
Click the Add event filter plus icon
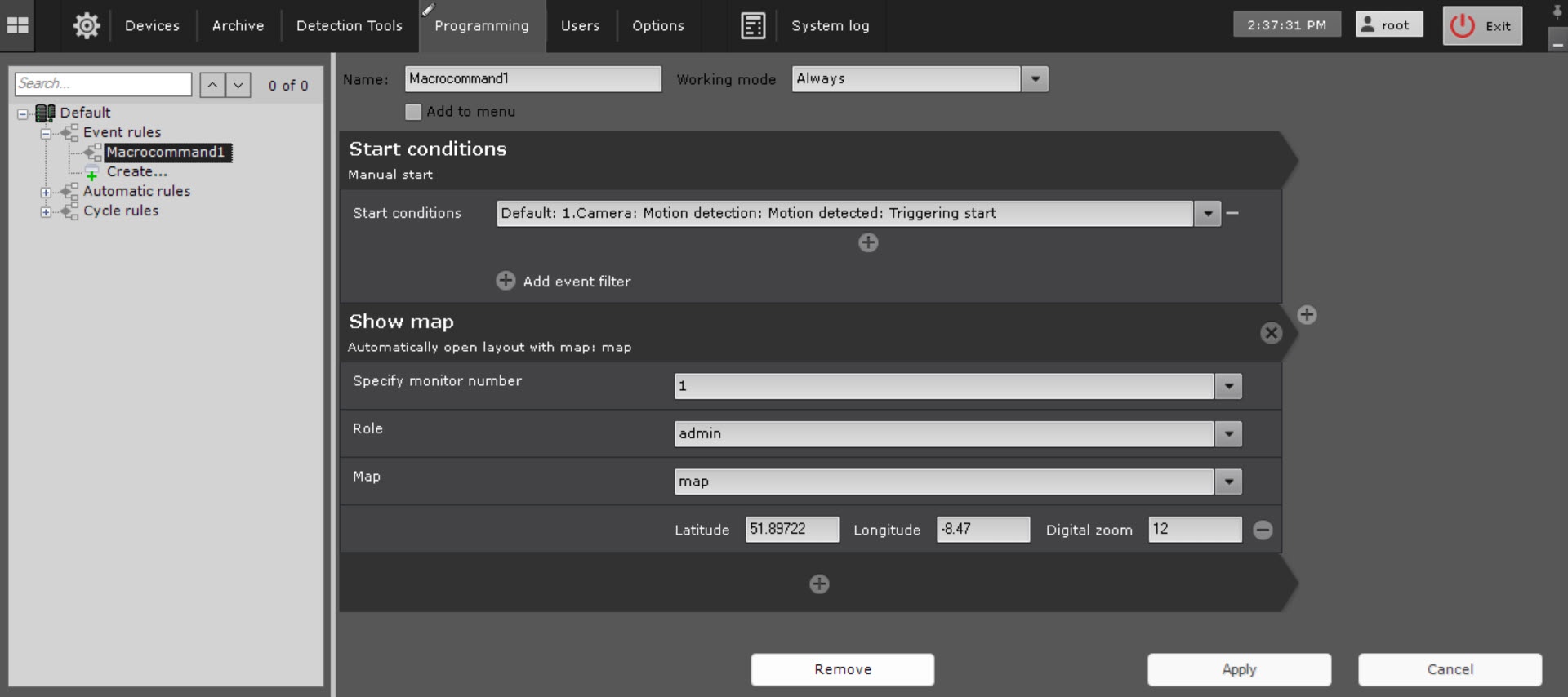point(506,281)
